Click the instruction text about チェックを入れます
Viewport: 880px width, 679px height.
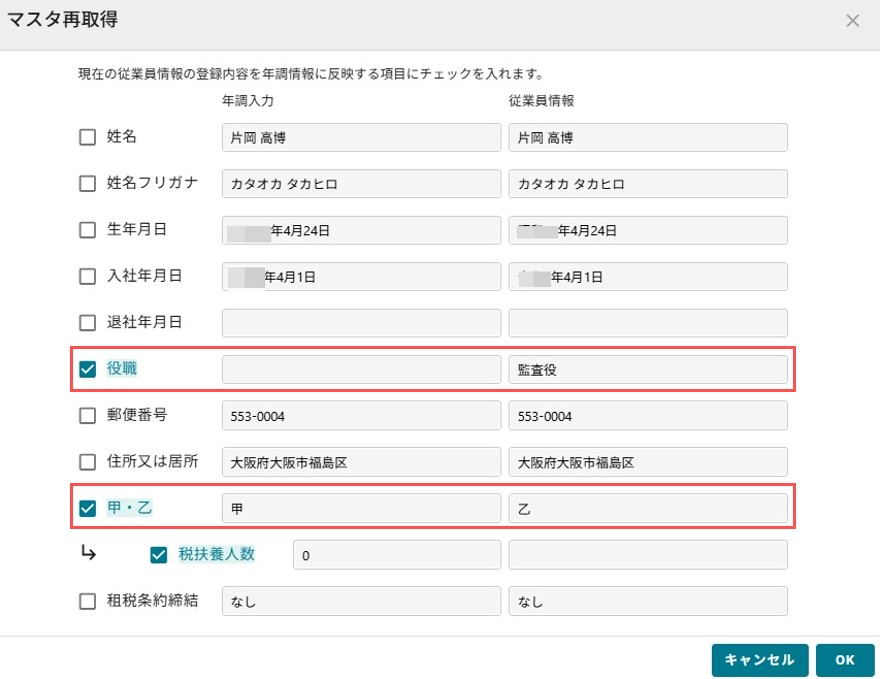pos(311,74)
